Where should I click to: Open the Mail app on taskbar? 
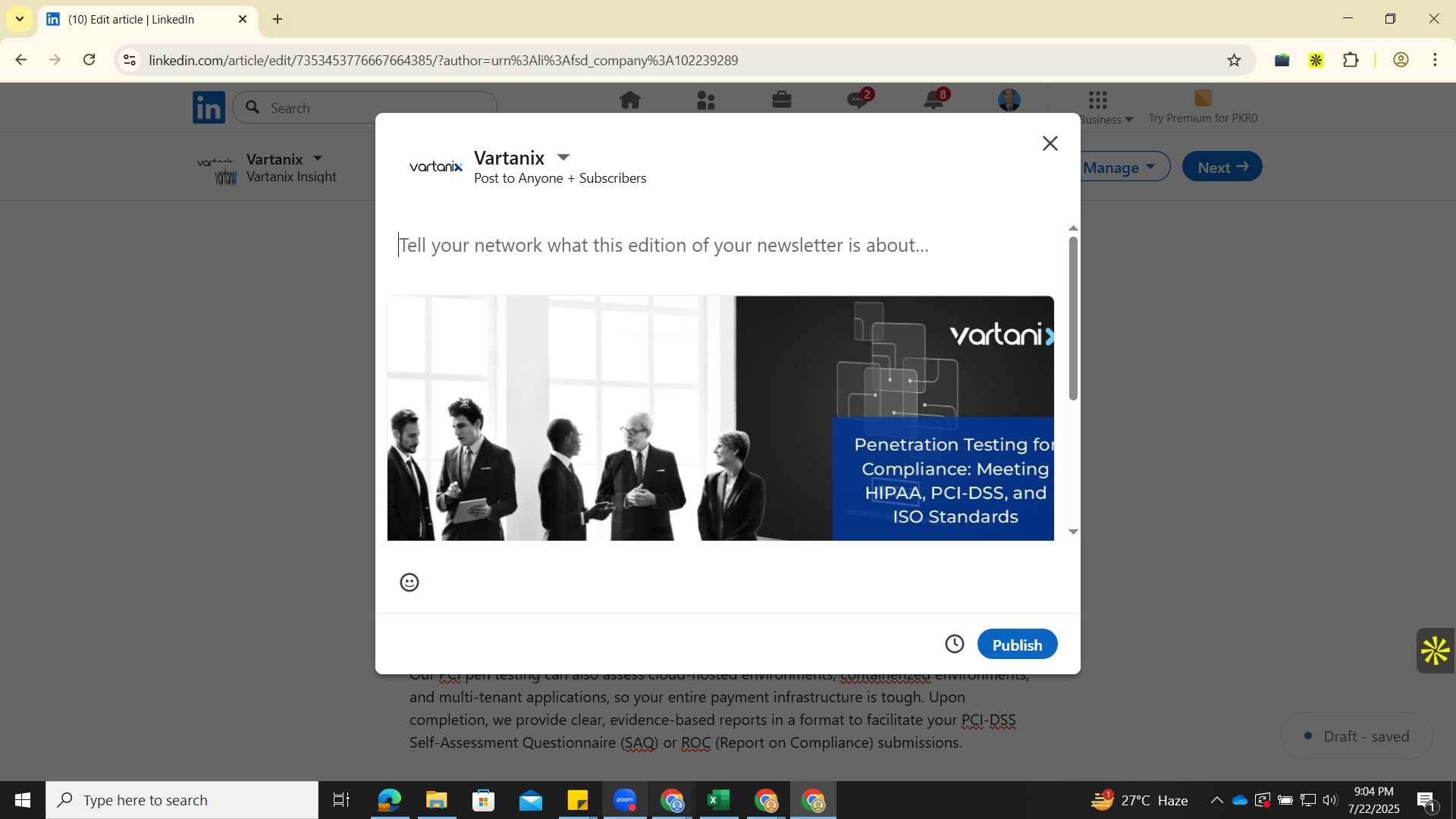(x=530, y=800)
